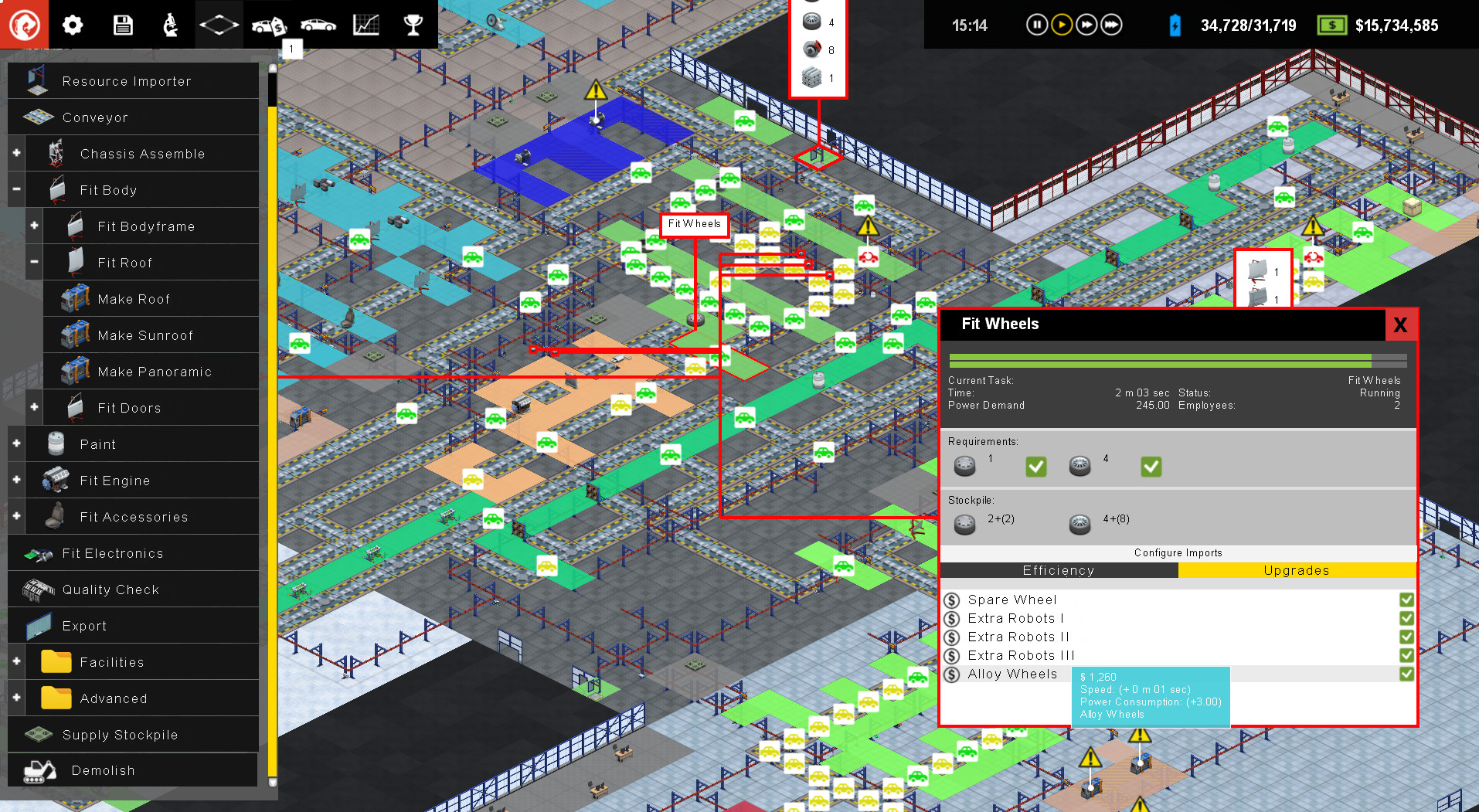Open the statistics graph icon
This screenshot has width=1479, height=812.
point(365,24)
